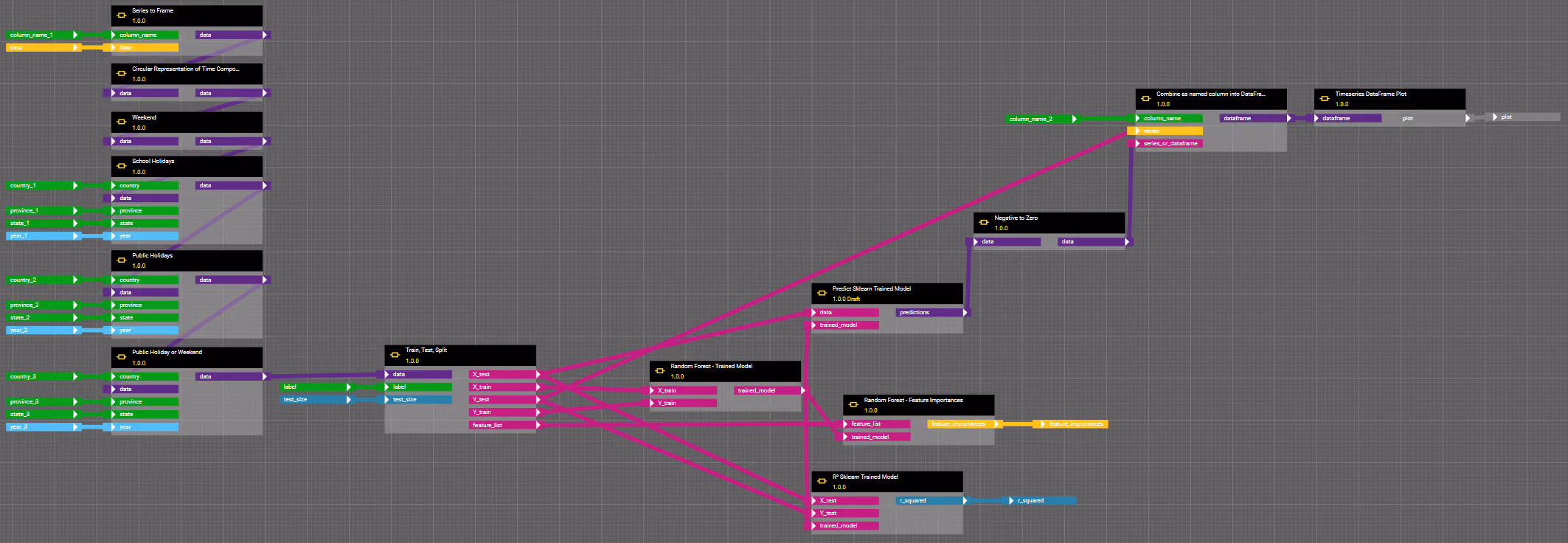Select the series_or_dataframe input port
The width and height of the screenshot is (1568, 543).
[x=1165, y=143]
